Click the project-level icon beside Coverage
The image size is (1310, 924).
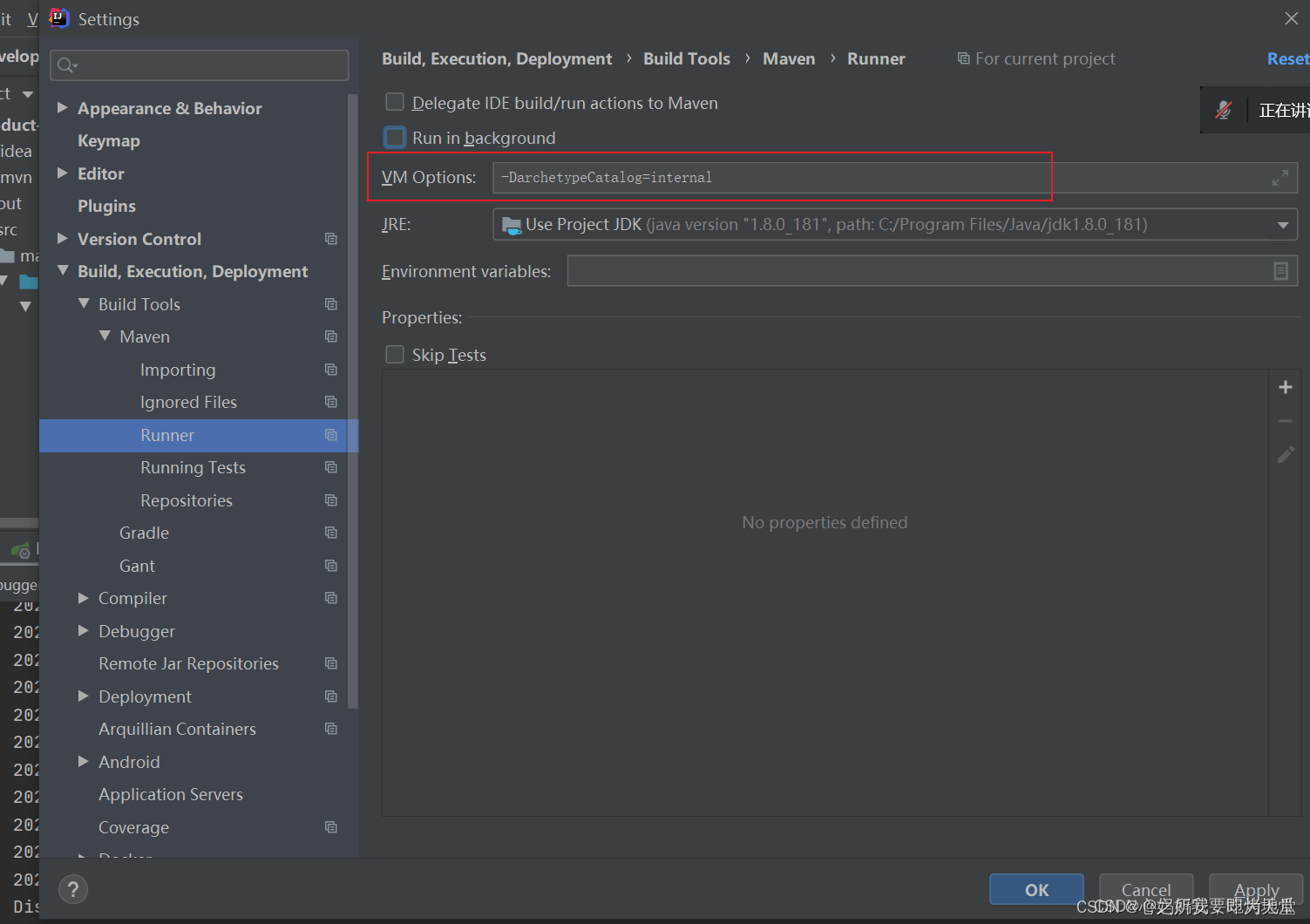tap(331, 827)
